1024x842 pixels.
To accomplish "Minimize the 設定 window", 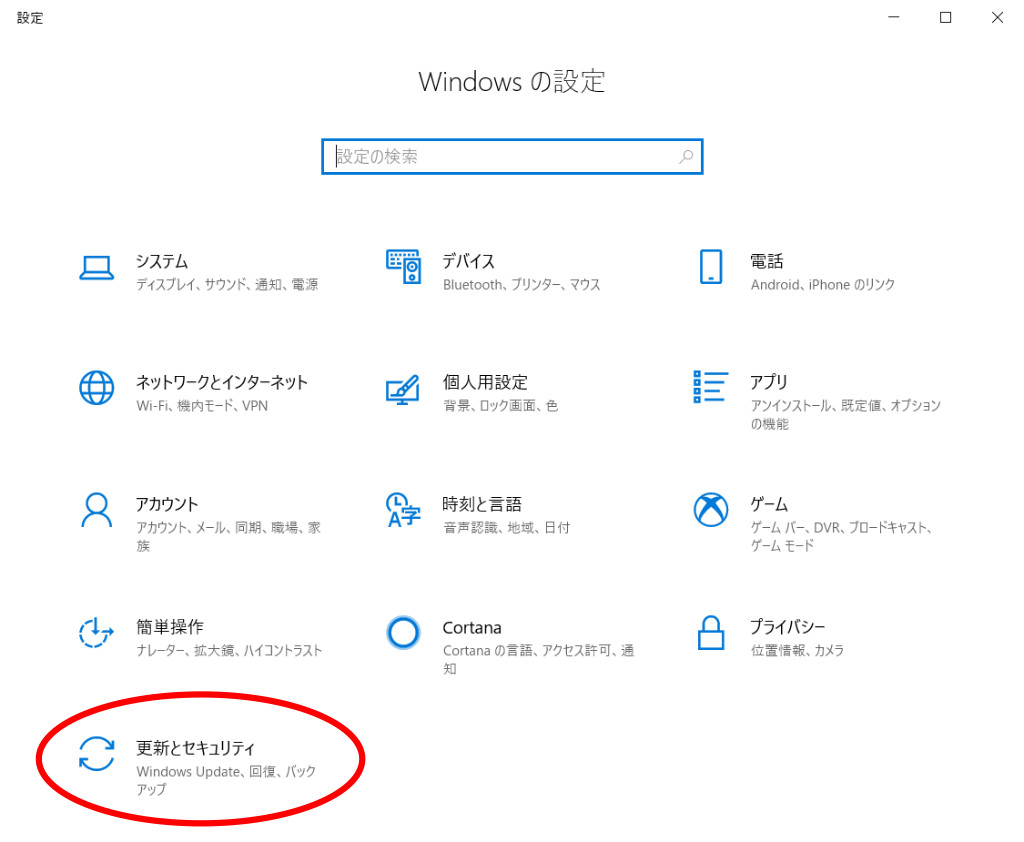I will pyautogui.click(x=894, y=18).
